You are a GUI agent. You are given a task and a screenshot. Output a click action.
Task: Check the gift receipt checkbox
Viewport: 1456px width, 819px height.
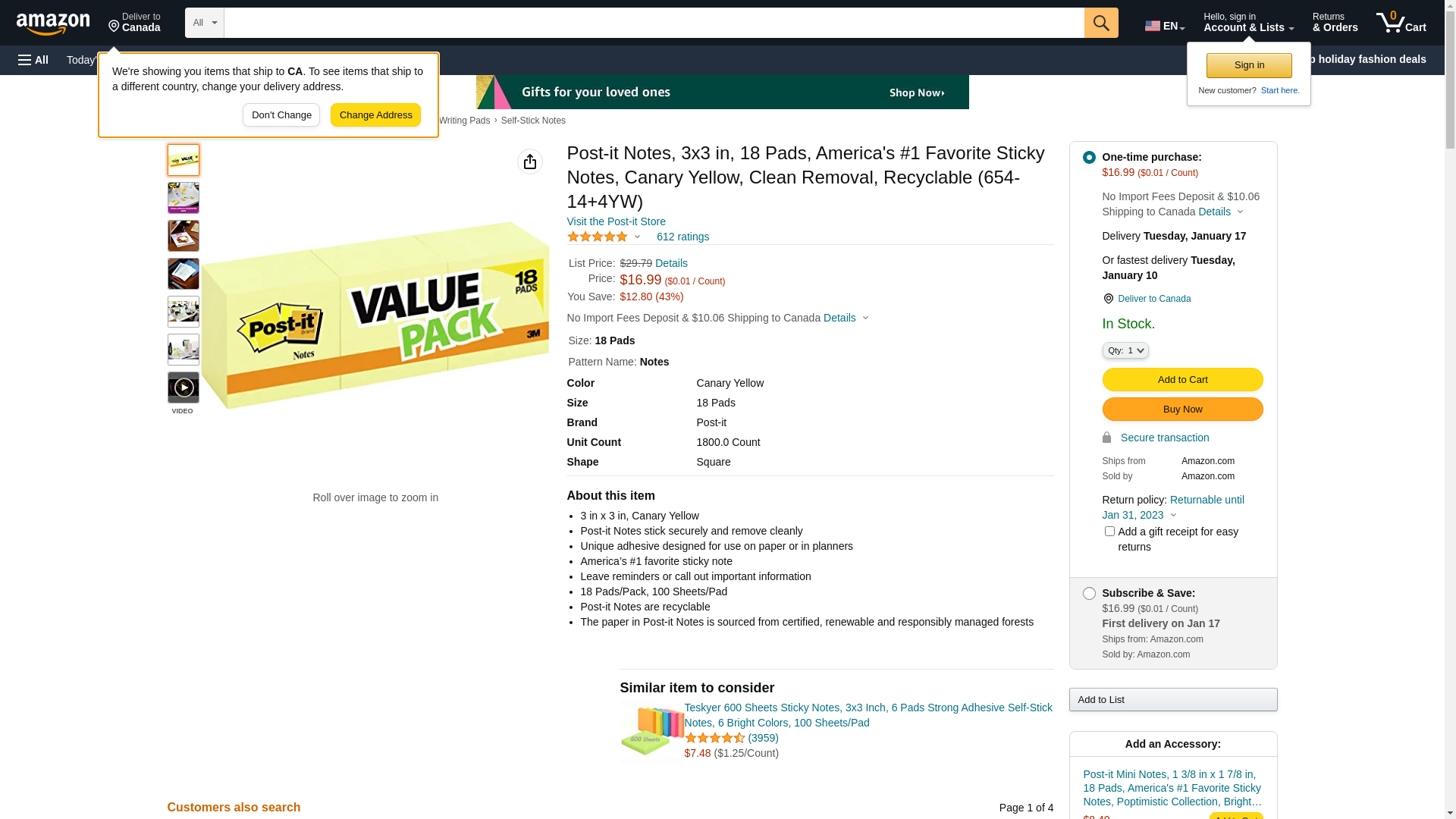[1109, 532]
